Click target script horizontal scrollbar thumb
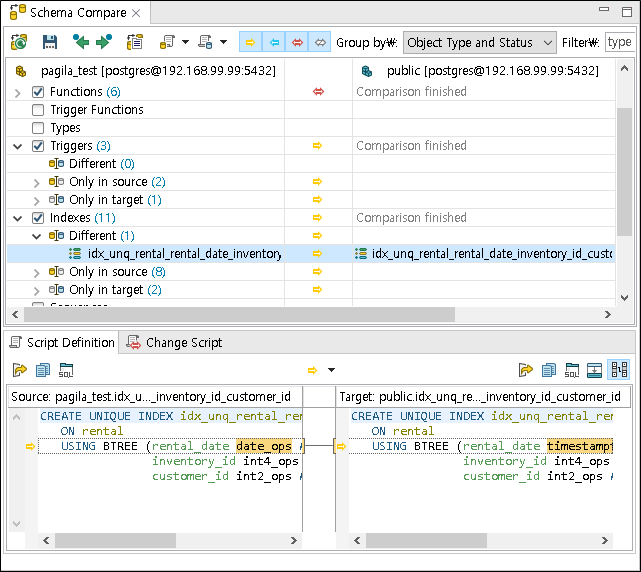 (x=426, y=541)
